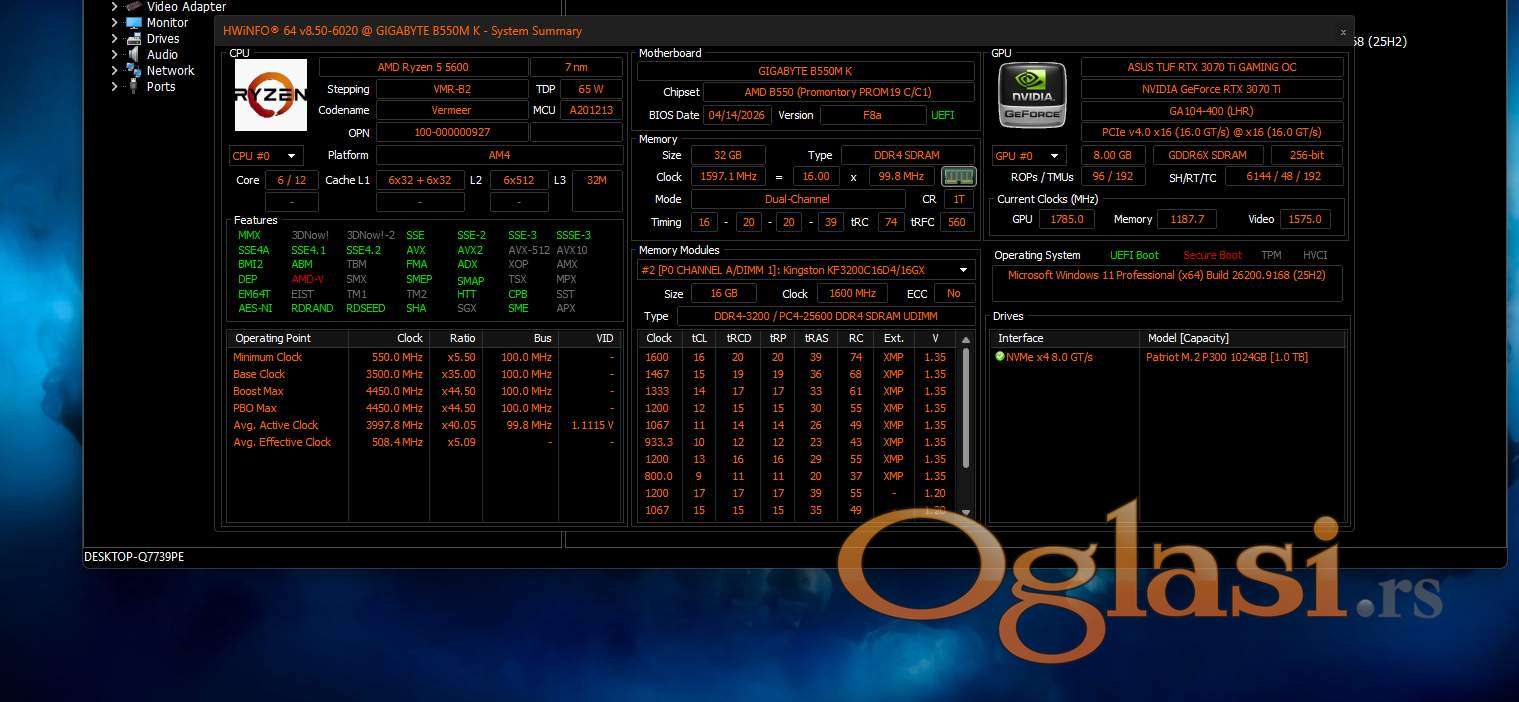Expand the Drives tree node

pos(114,38)
